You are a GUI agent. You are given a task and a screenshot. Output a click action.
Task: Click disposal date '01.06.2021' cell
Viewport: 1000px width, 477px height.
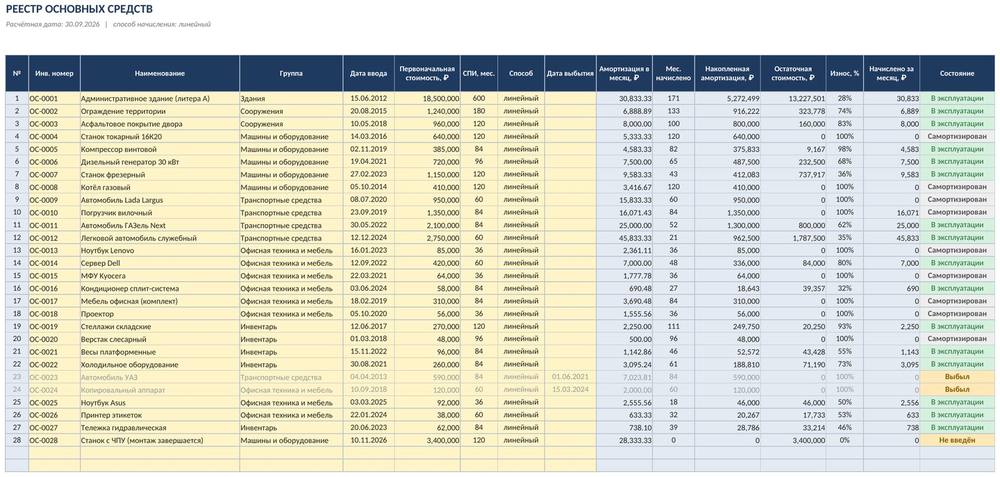(570, 377)
